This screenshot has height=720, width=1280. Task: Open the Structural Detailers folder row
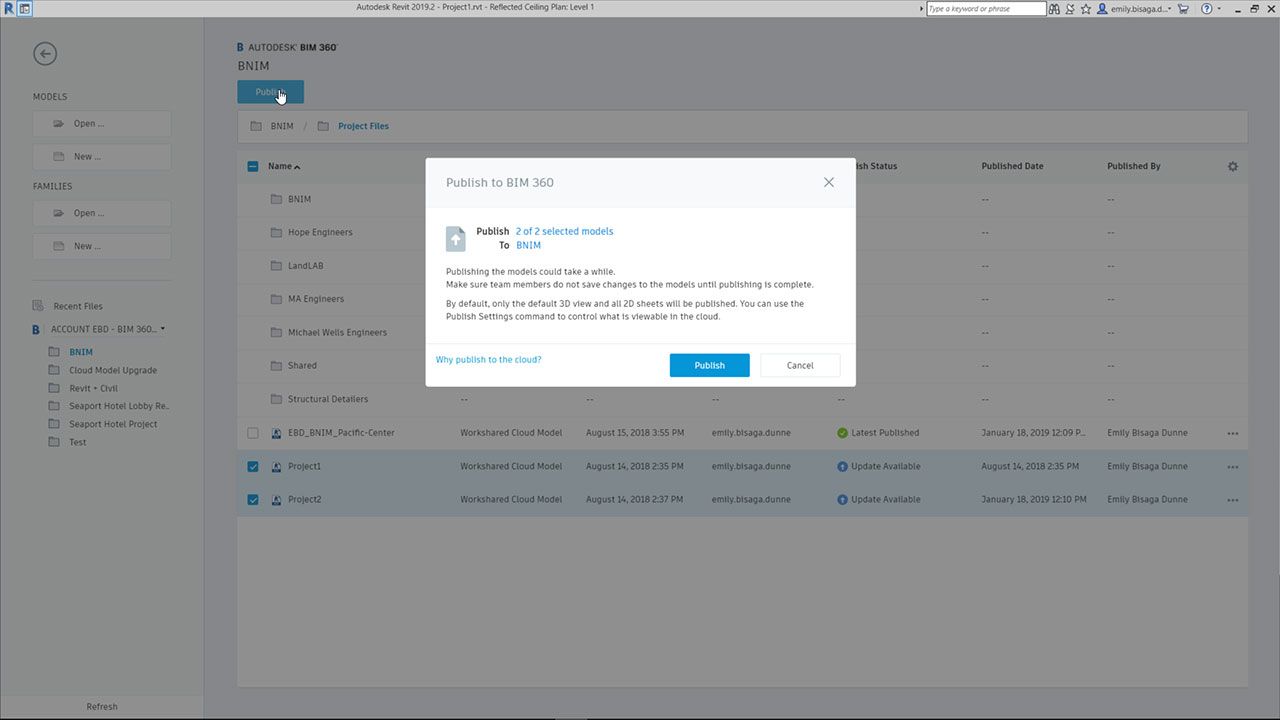[x=742, y=399]
